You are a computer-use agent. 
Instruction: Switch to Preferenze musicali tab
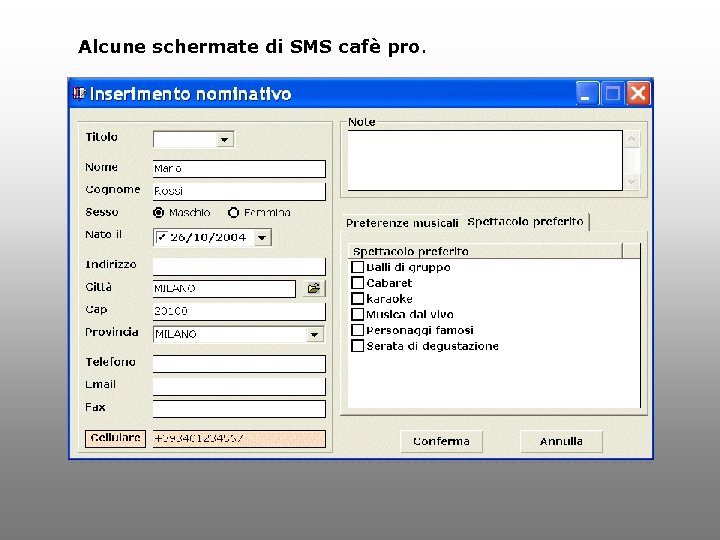coord(402,223)
